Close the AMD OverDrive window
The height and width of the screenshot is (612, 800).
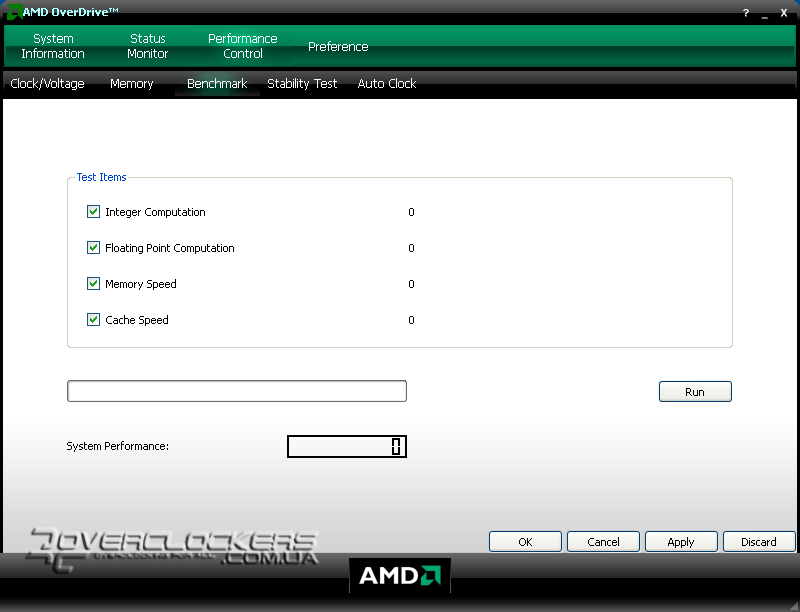(784, 13)
